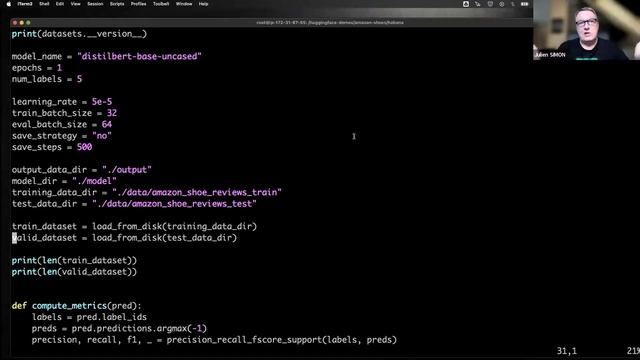Click the 'print(len(train_dataset))' line
Viewport: 640px width, 360px height.
click(x=74, y=260)
